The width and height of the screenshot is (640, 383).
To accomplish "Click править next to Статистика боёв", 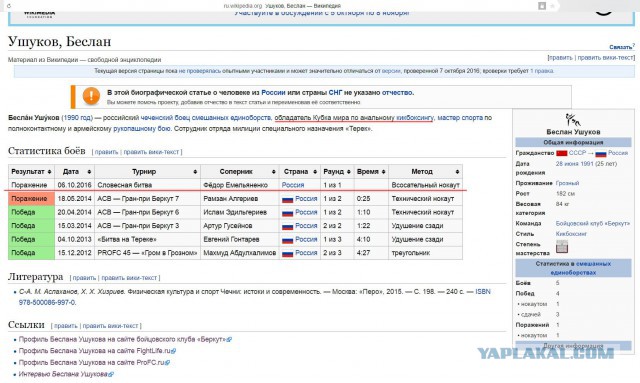I will (x=106, y=152).
